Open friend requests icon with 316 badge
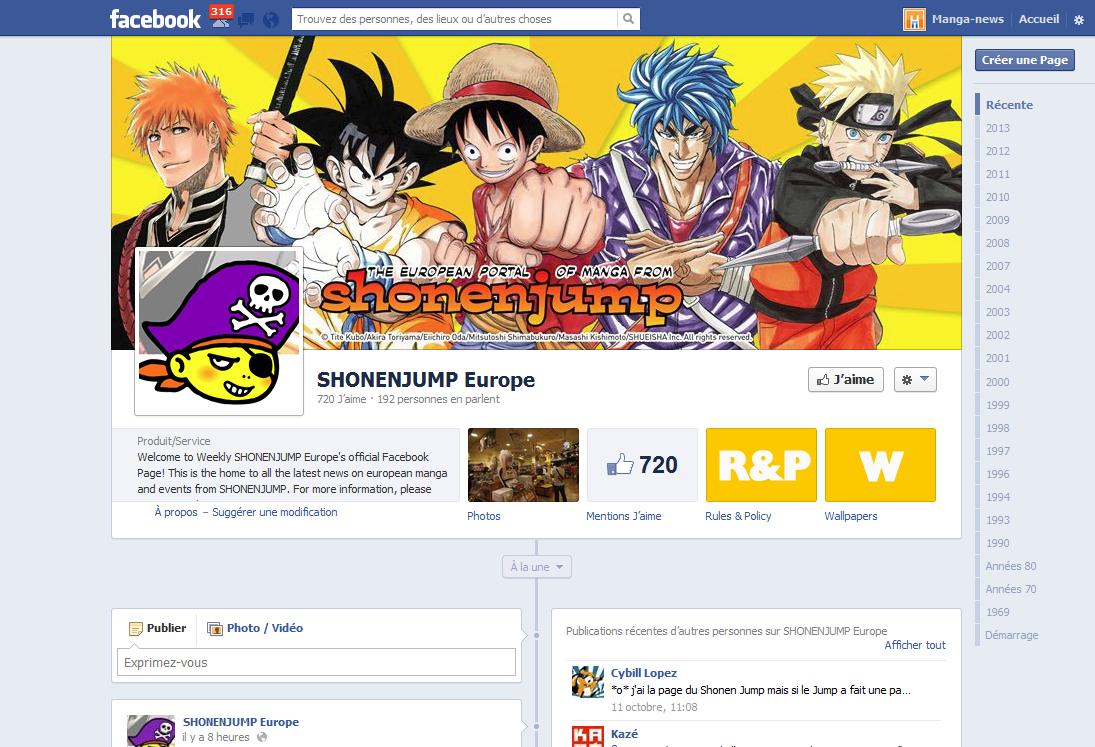The width and height of the screenshot is (1095, 747). pos(221,17)
